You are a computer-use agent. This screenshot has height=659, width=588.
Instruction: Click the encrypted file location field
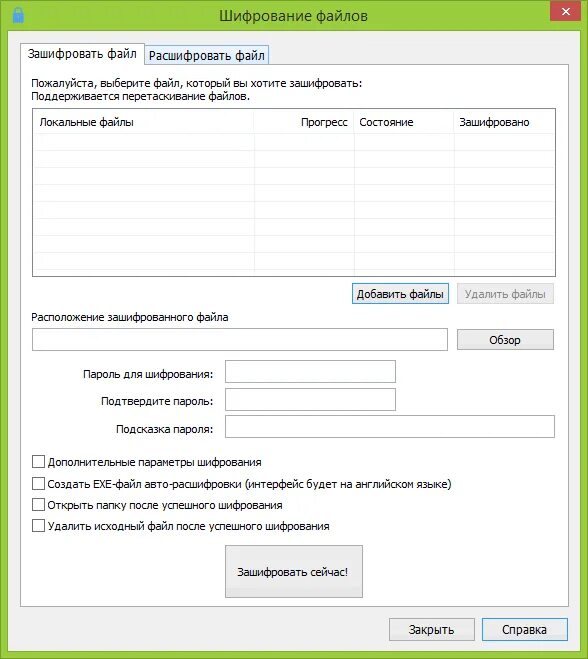[240, 340]
